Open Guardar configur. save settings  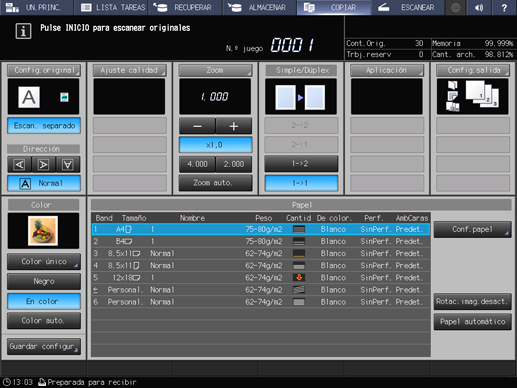pyautogui.click(x=44, y=346)
